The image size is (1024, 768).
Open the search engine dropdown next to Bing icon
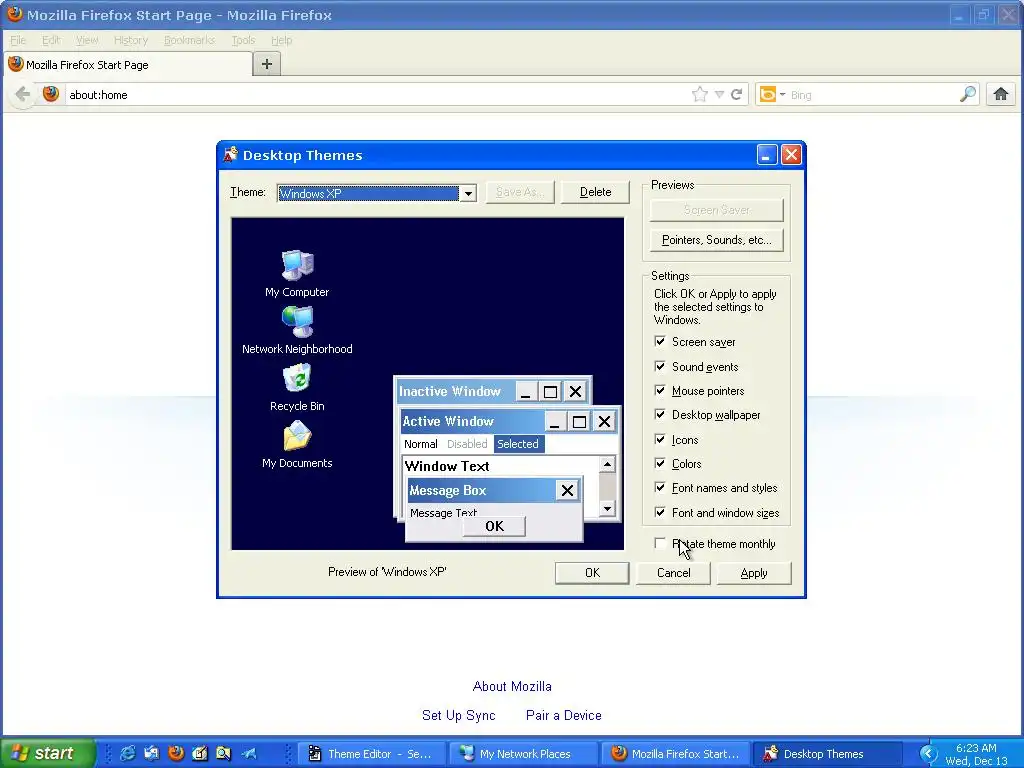pos(782,95)
